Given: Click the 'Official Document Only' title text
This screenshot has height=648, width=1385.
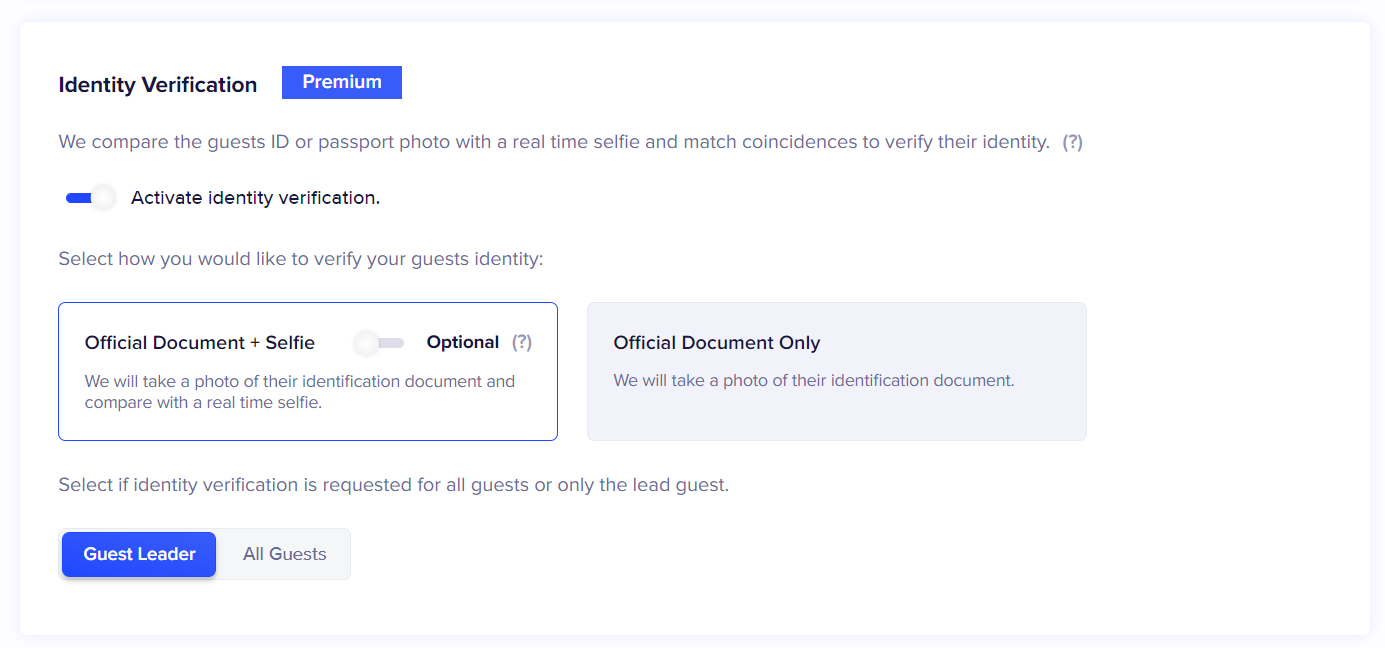Looking at the screenshot, I should point(717,343).
